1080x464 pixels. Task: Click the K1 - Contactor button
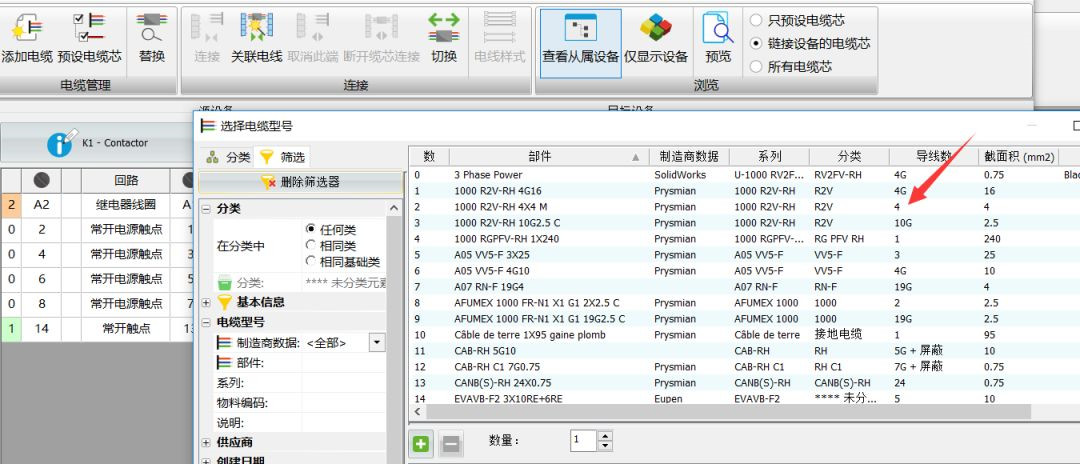[x=98, y=143]
